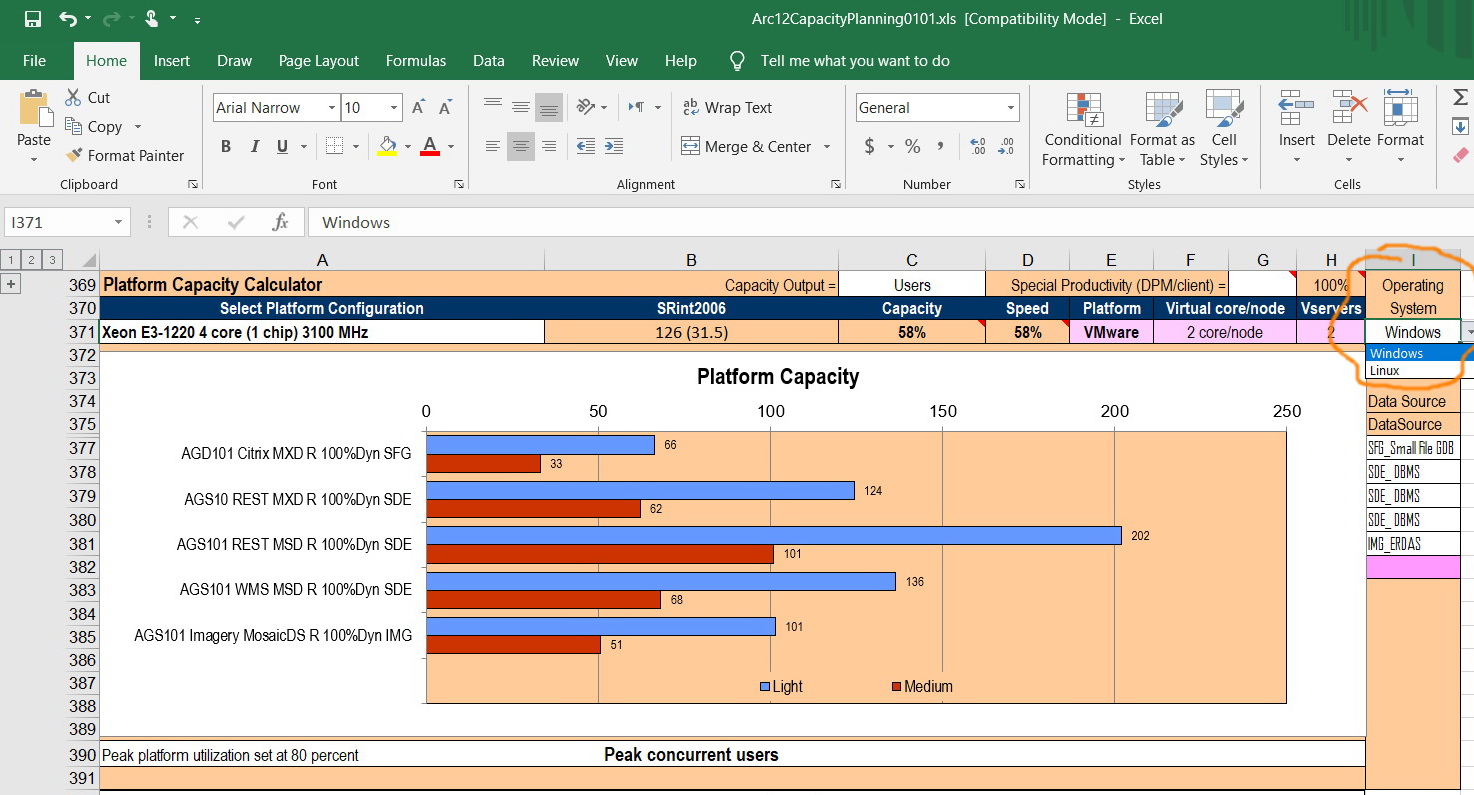Screen dimensions: 1474x795
Task: Click the Borders icon in Font group
Action: [x=336, y=146]
